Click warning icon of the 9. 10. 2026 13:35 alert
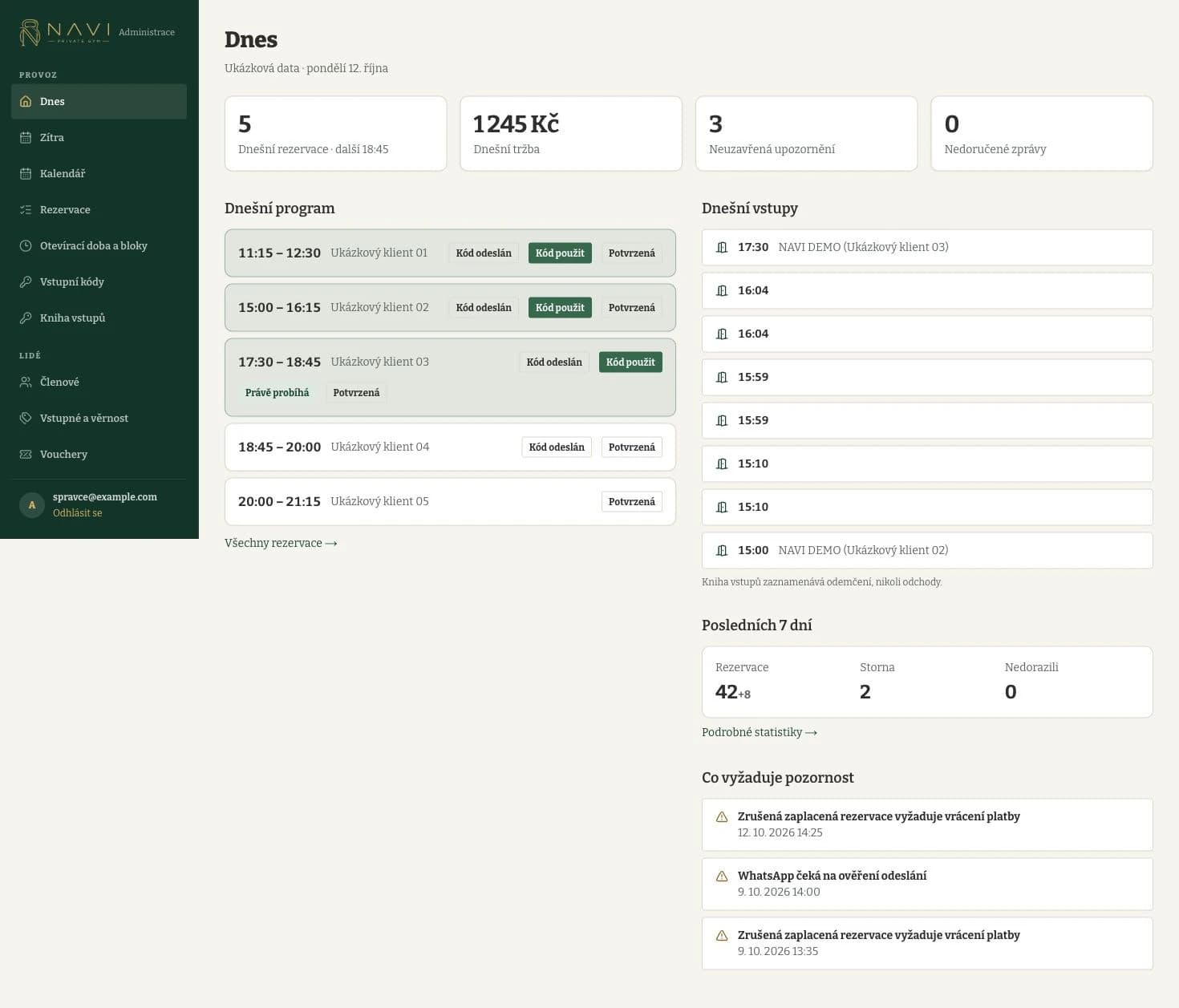 722,936
